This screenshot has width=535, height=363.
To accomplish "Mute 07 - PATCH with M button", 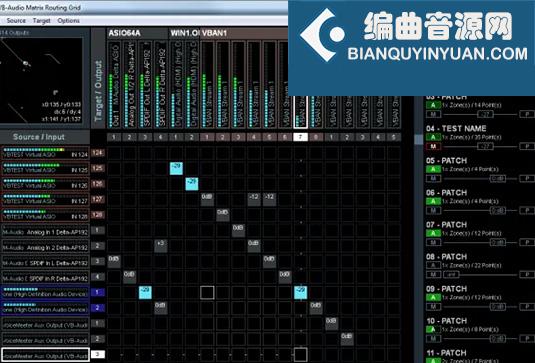I will 433,243.
